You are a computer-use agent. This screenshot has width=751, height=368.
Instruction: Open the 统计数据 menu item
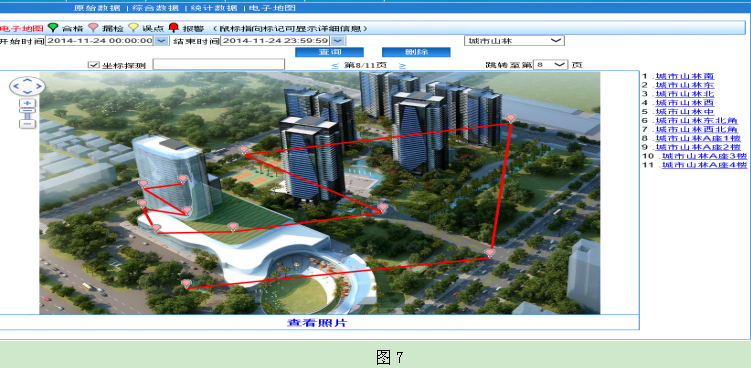pyautogui.click(x=214, y=8)
